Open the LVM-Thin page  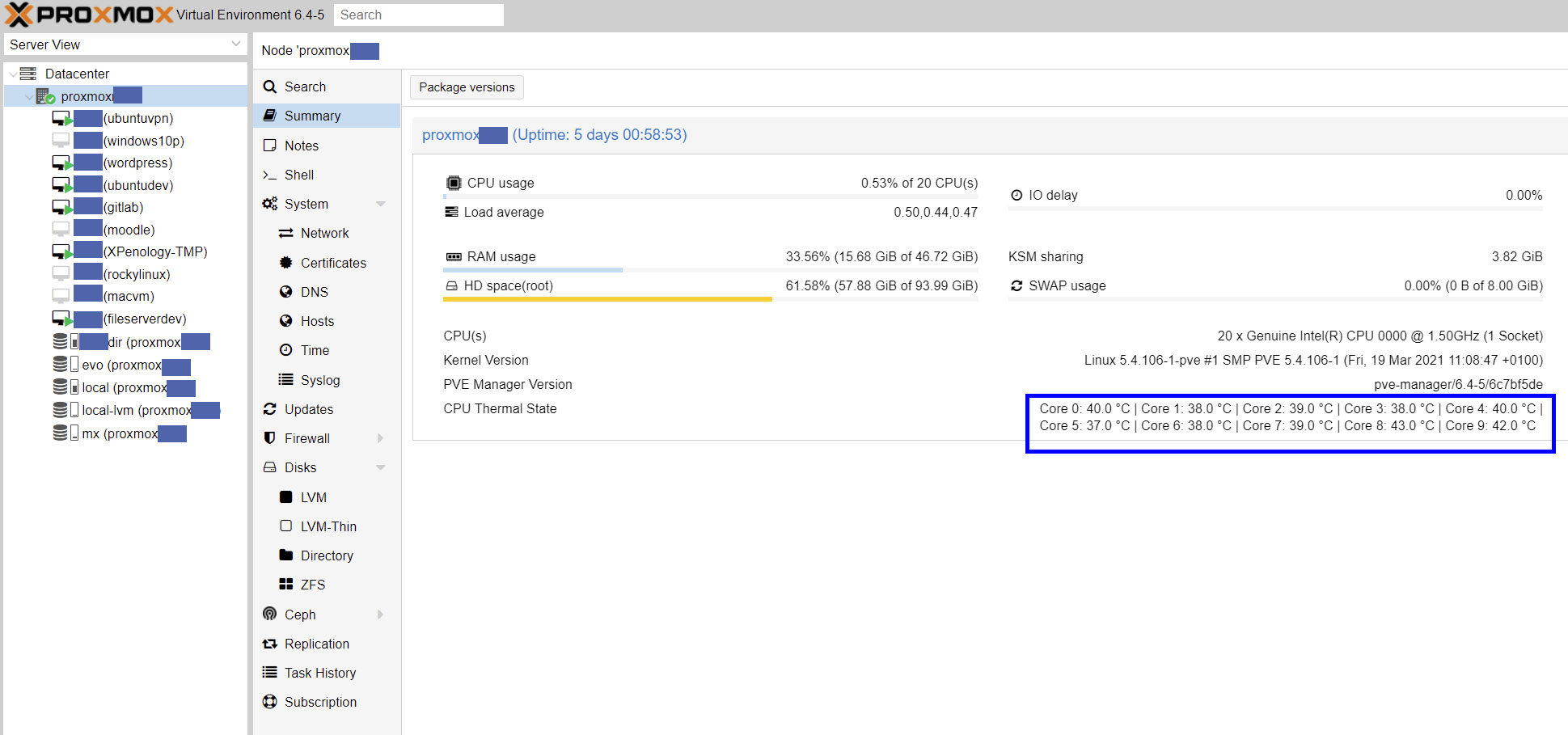[x=327, y=526]
